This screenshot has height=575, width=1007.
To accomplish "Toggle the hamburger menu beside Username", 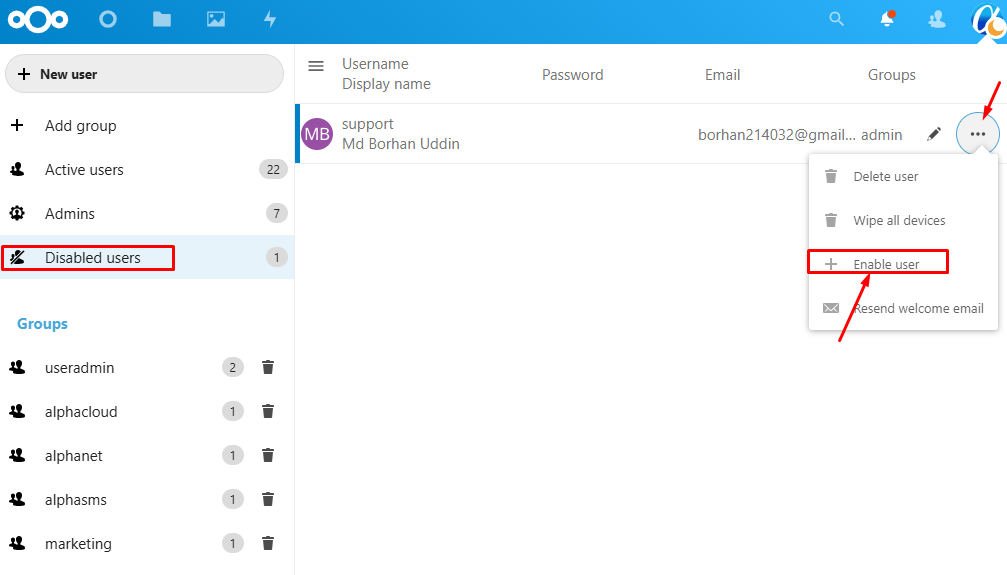I will coord(316,66).
